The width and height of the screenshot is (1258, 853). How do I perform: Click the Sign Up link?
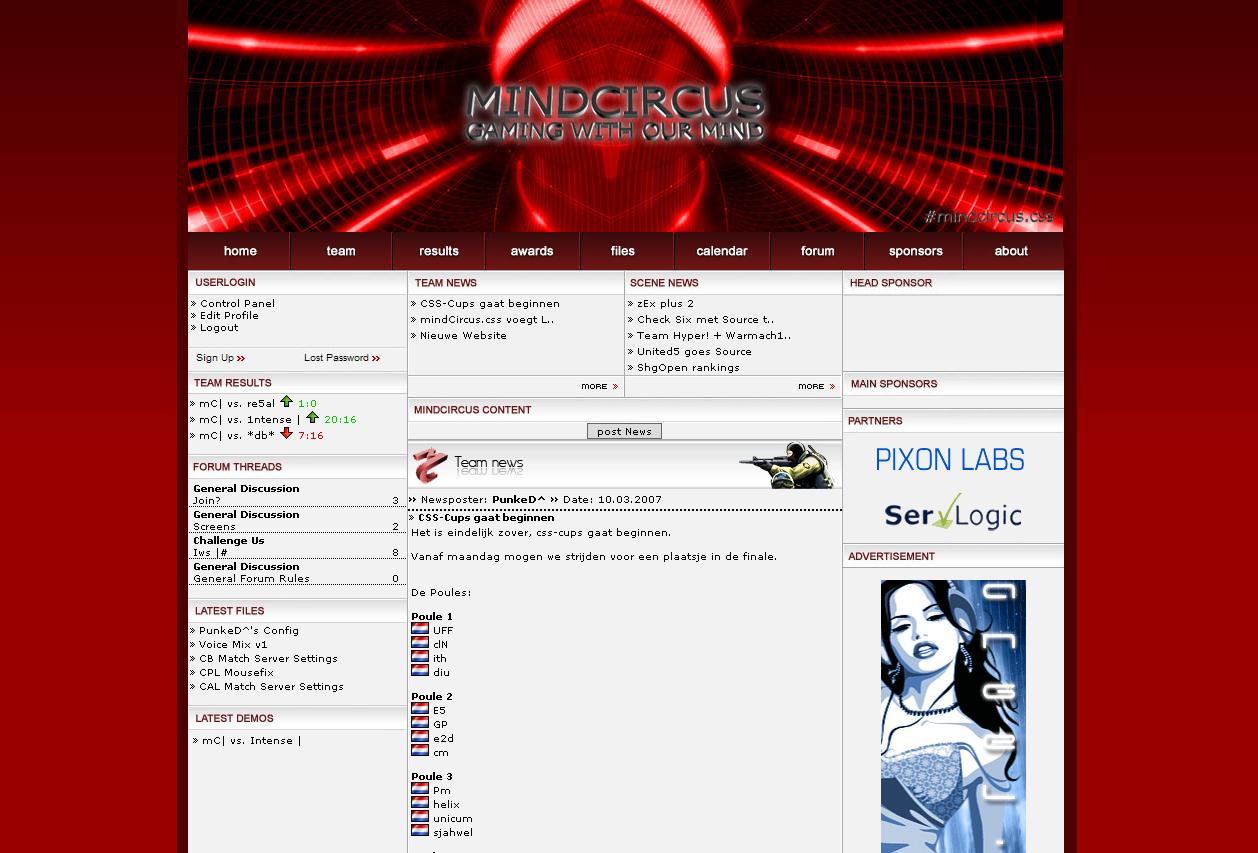[220, 358]
